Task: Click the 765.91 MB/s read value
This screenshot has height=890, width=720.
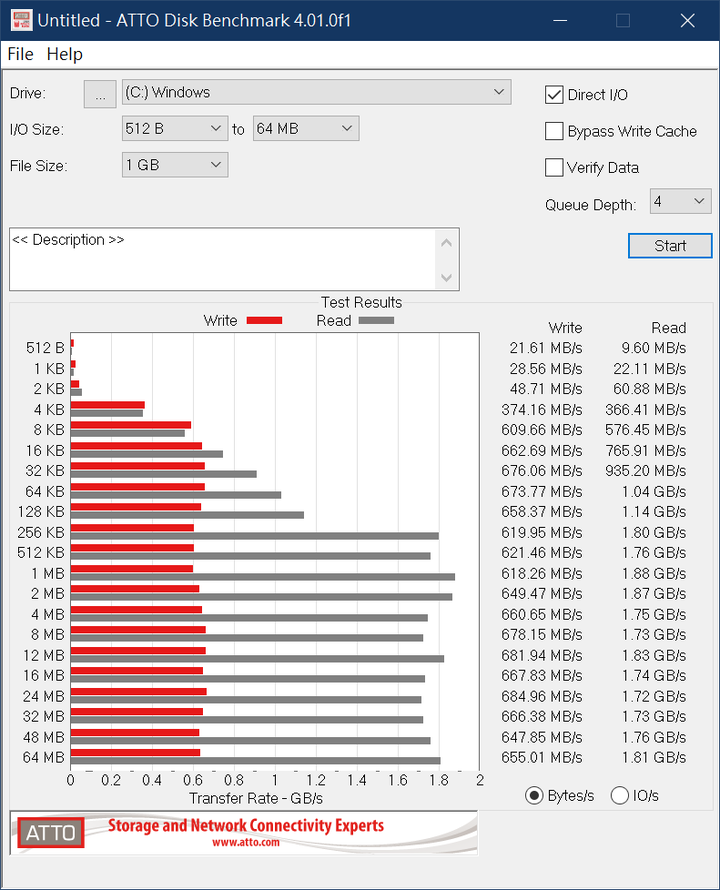Action: coord(646,451)
